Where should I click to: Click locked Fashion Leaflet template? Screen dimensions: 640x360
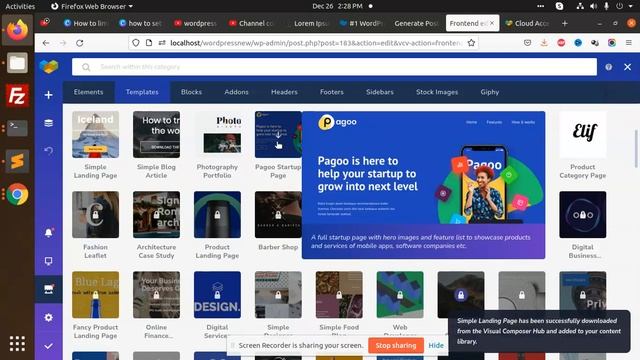[x=96, y=215]
